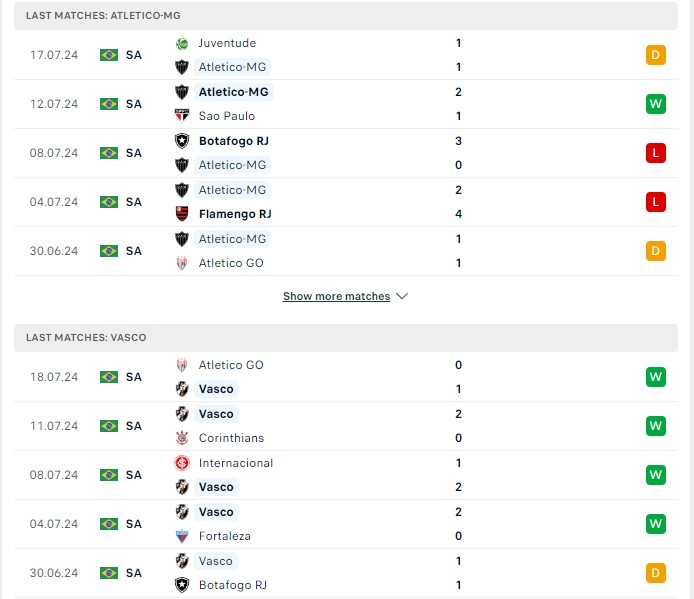Click the Juventude club crest icon
The image size is (694, 599).
click(x=182, y=43)
